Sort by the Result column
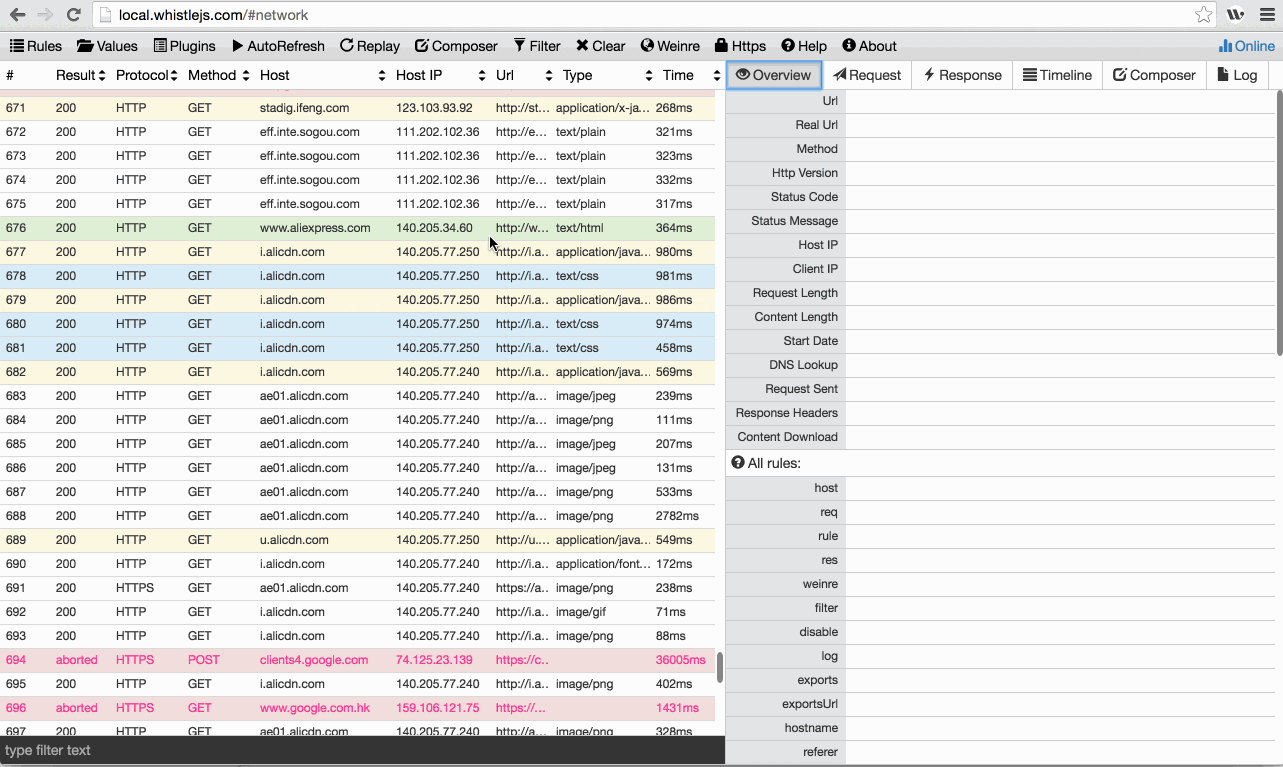The height and width of the screenshot is (767, 1283). [x=80, y=75]
